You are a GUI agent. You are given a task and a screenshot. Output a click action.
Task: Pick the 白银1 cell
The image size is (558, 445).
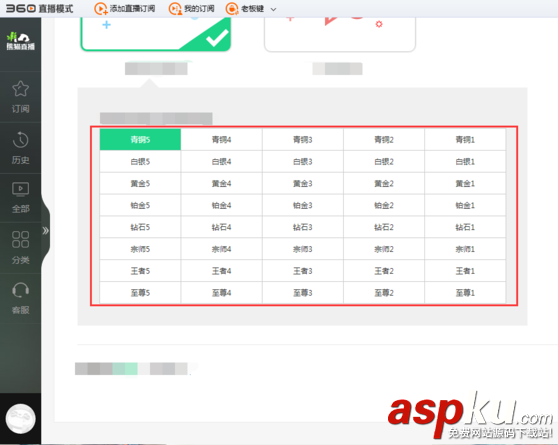pyautogui.click(x=465, y=162)
